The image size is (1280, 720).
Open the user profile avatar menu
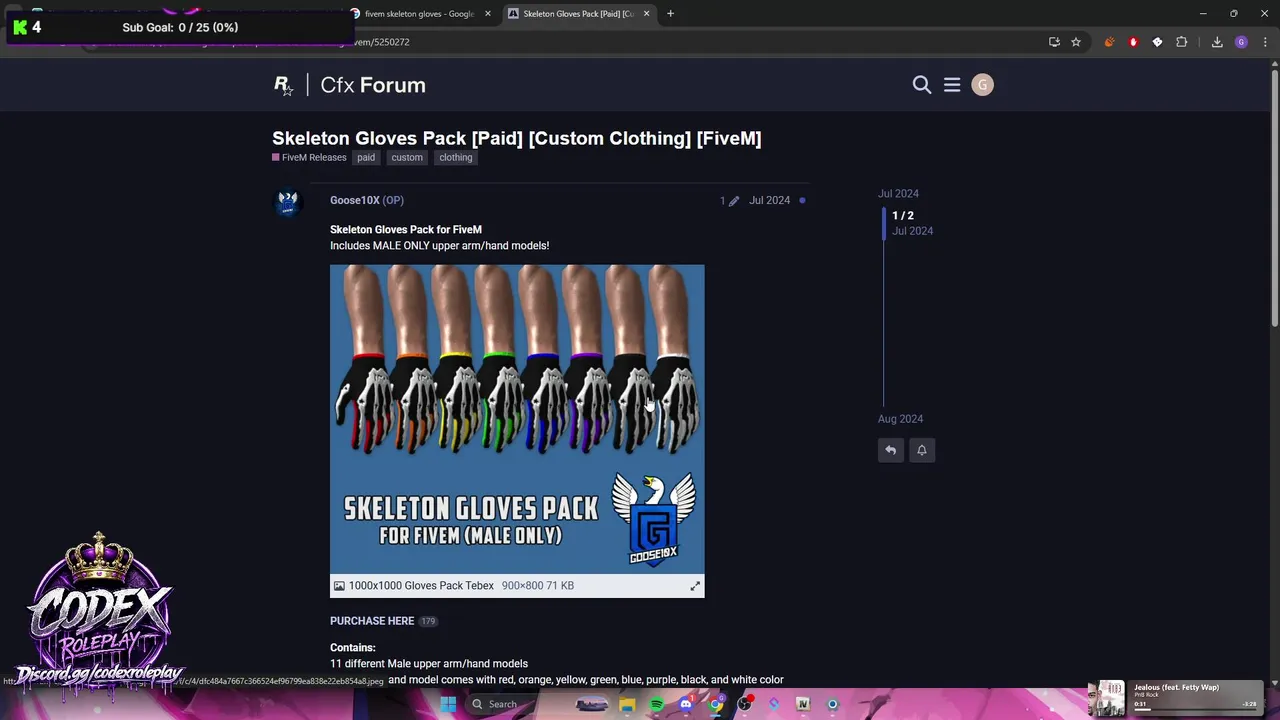tap(982, 85)
